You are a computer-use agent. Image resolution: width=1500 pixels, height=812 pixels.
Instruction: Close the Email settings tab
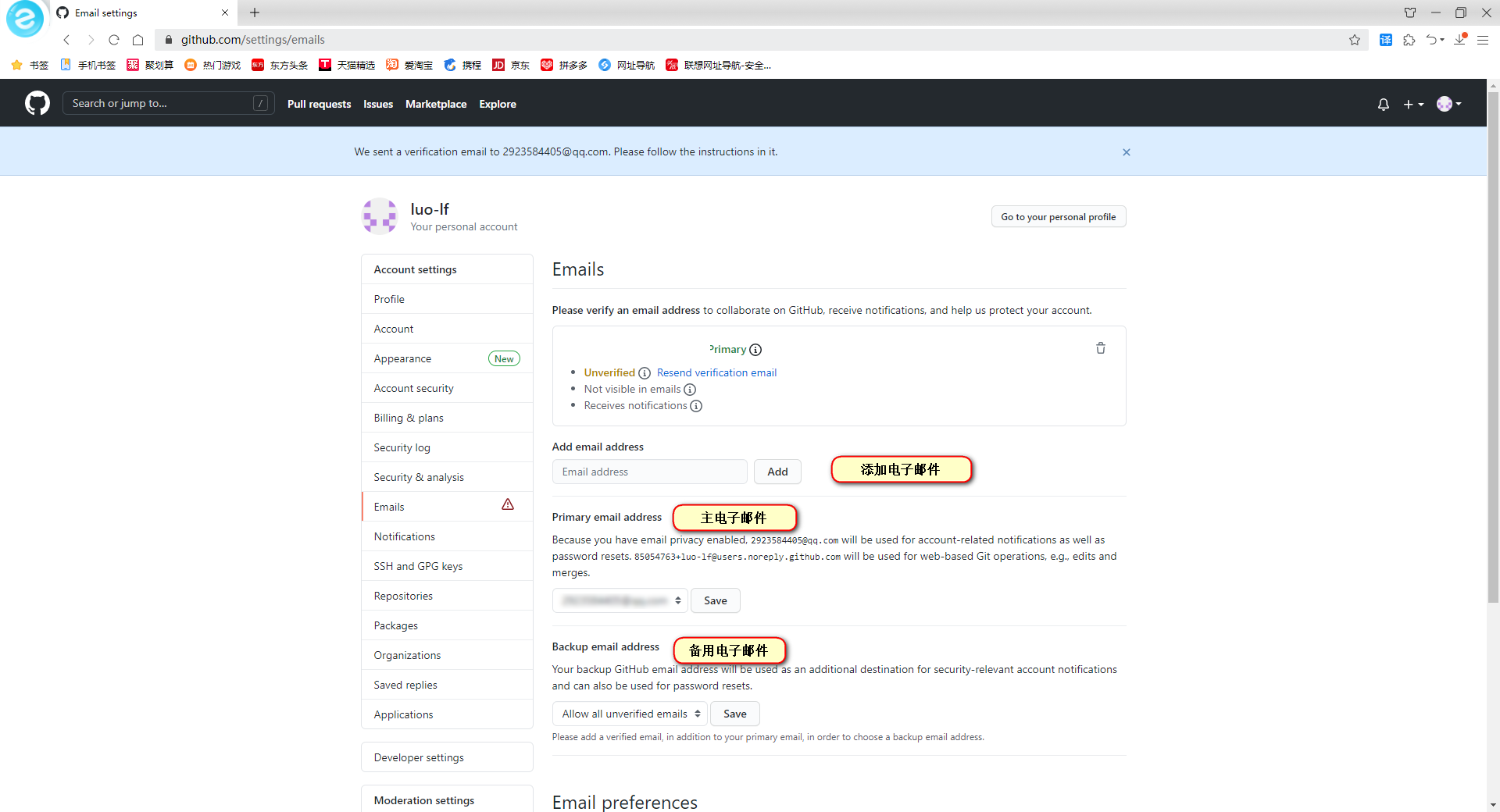(x=225, y=12)
